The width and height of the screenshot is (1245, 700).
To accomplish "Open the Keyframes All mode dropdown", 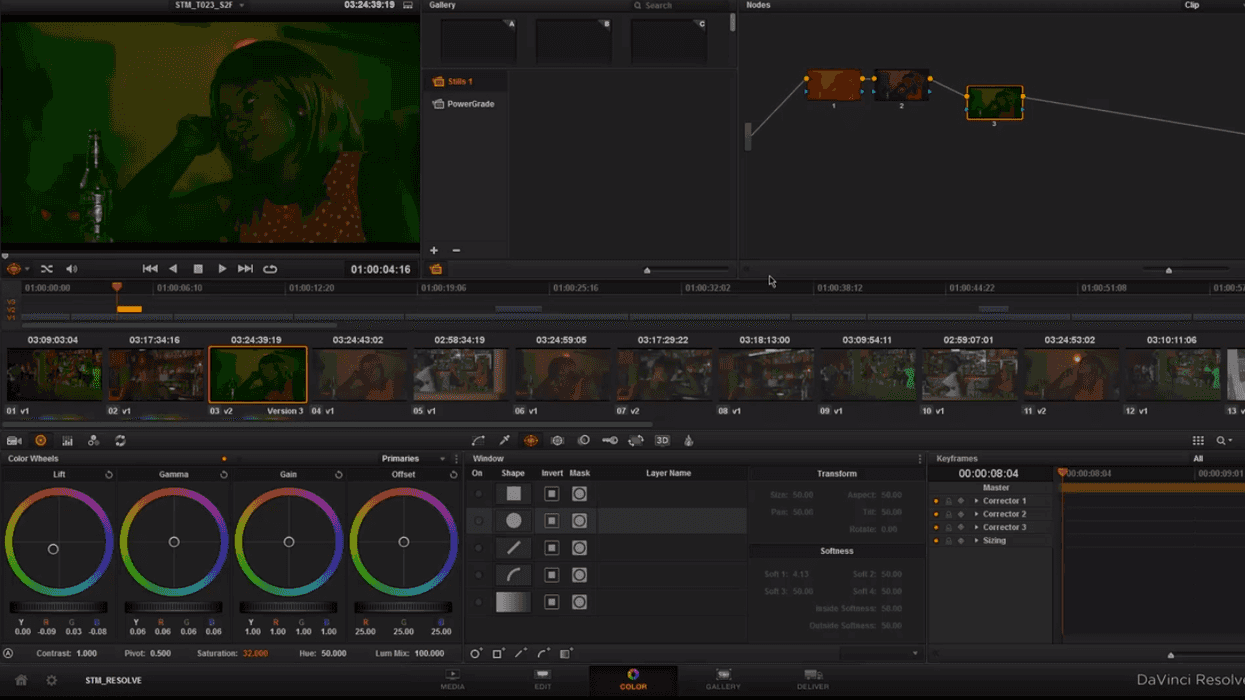I will (1198, 459).
